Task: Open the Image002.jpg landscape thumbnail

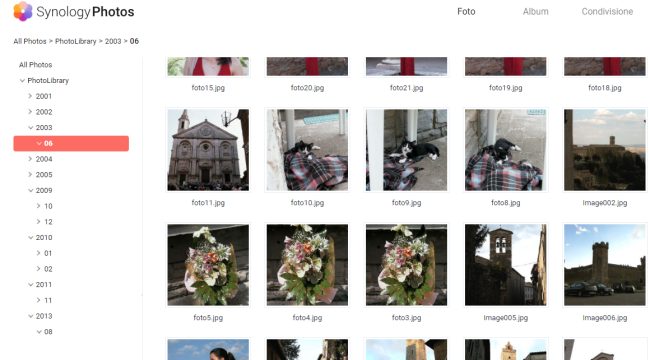Action: [604, 150]
